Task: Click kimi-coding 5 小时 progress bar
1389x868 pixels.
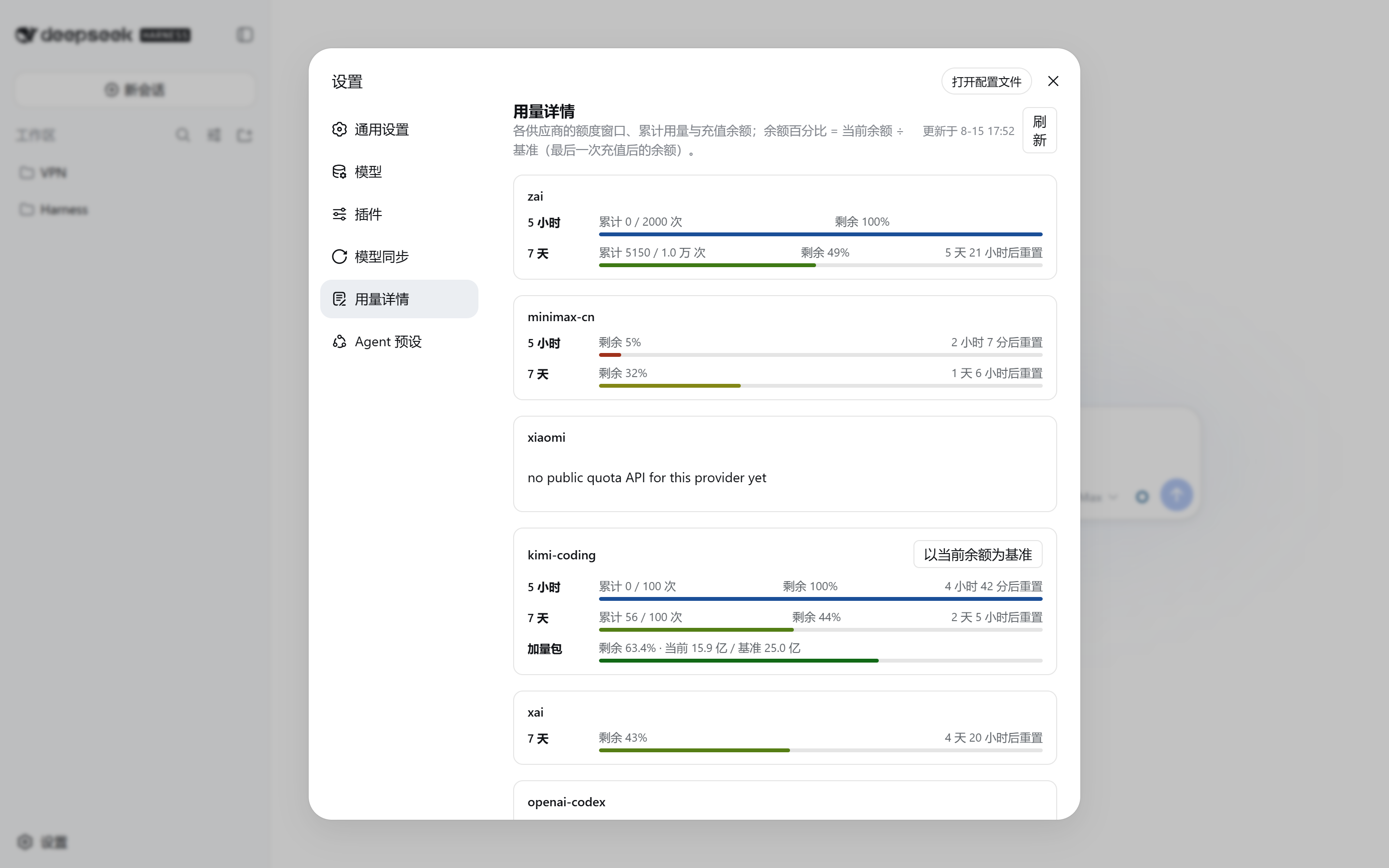Action: click(x=820, y=599)
